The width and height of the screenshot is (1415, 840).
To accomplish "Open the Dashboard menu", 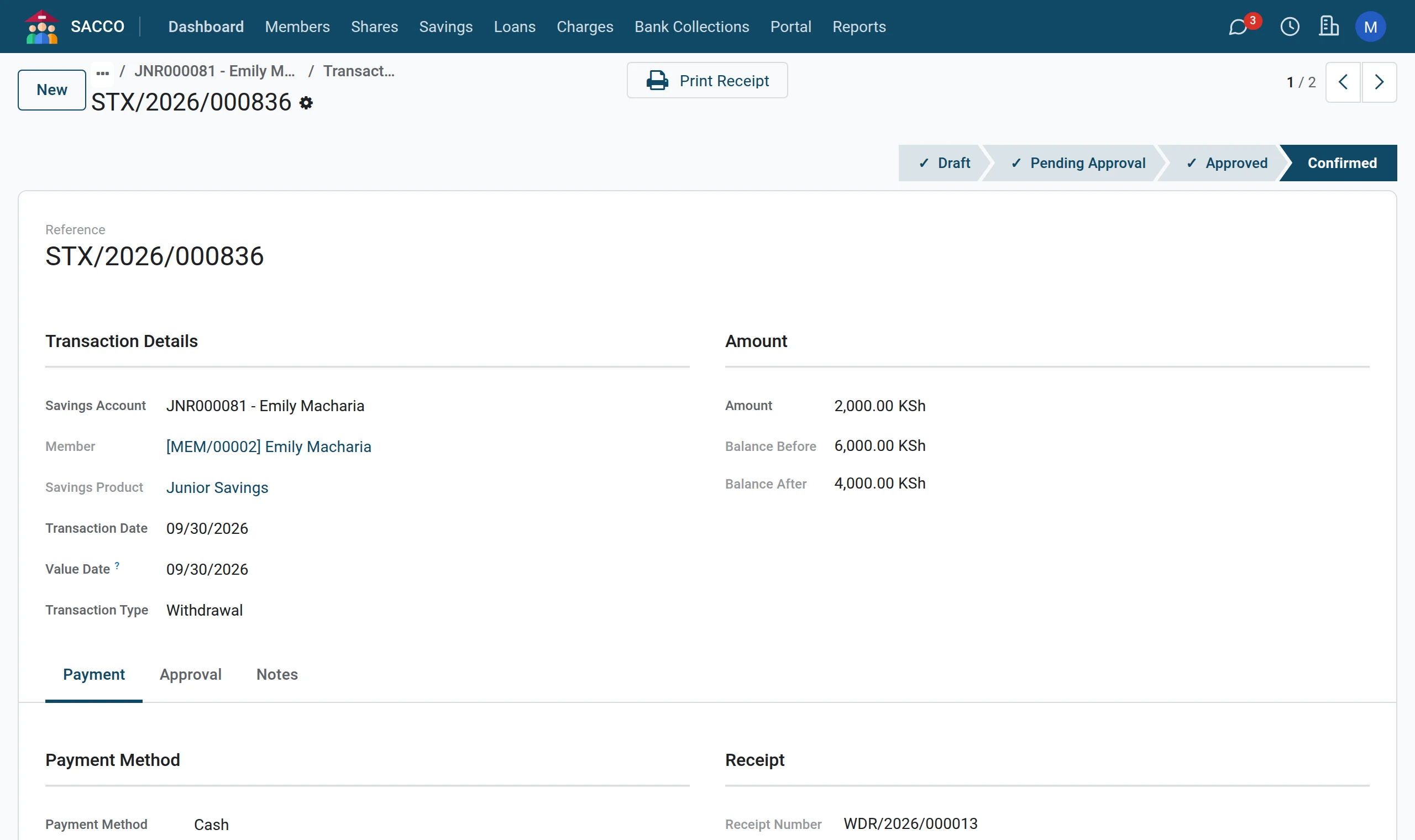I will coord(206,27).
